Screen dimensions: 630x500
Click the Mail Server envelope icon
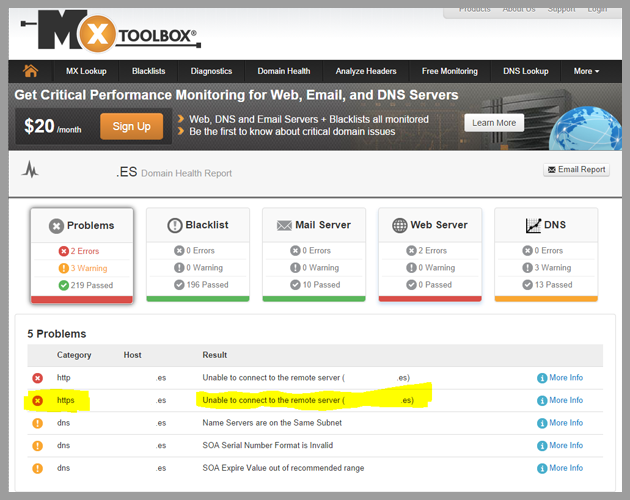pyautogui.click(x=284, y=225)
